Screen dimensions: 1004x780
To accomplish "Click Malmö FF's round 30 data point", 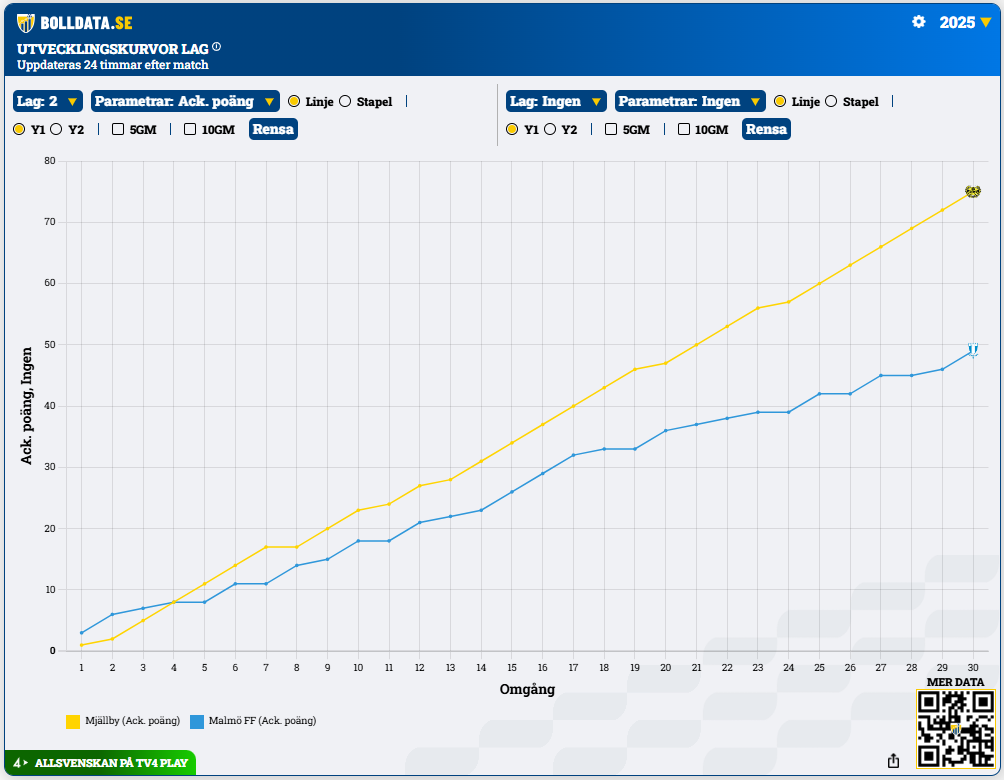I will pyautogui.click(x=972, y=352).
